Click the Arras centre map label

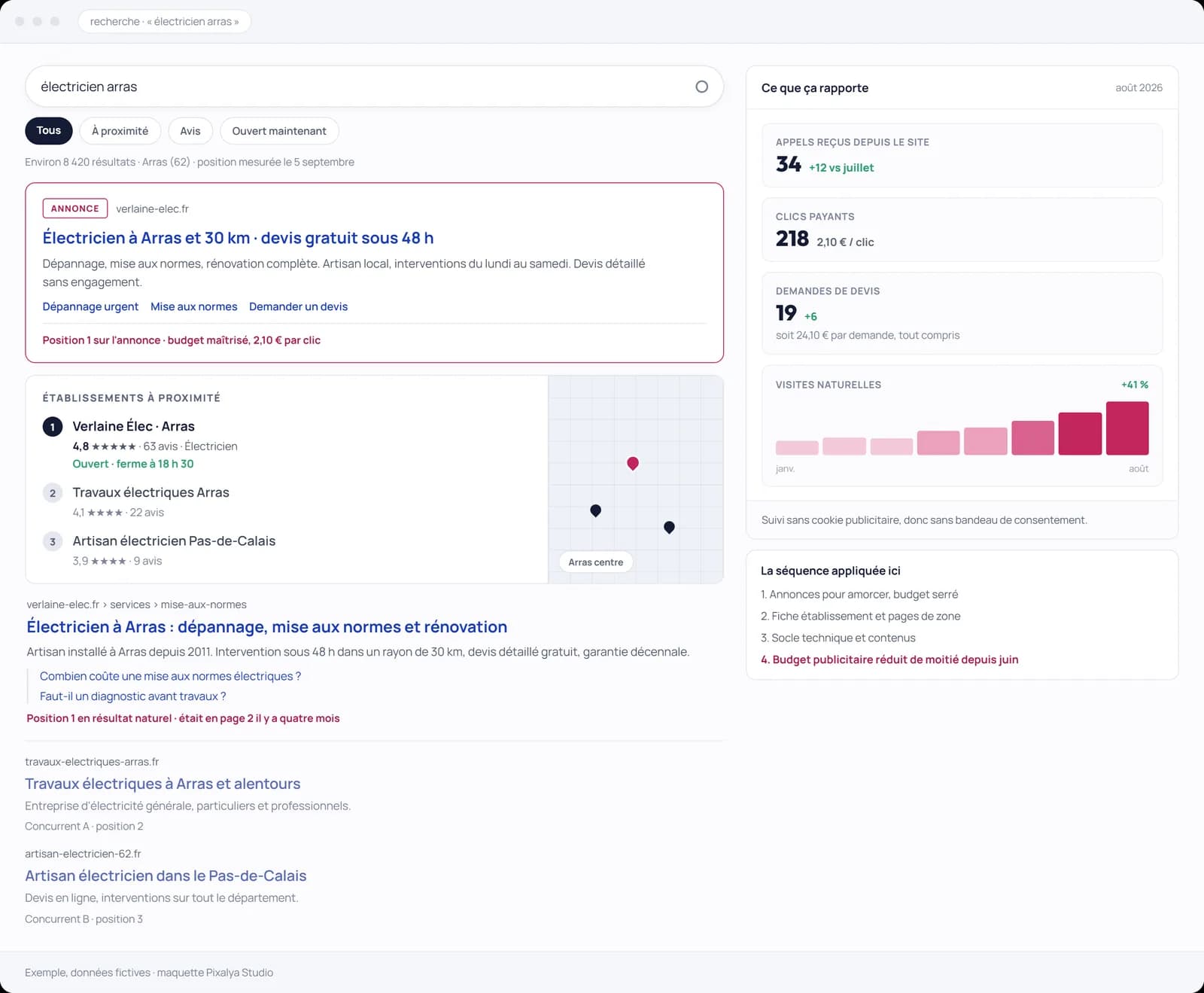click(596, 562)
